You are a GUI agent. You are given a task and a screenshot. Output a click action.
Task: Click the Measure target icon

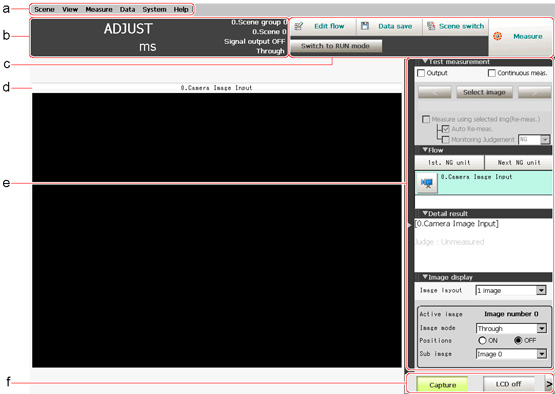point(498,36)
